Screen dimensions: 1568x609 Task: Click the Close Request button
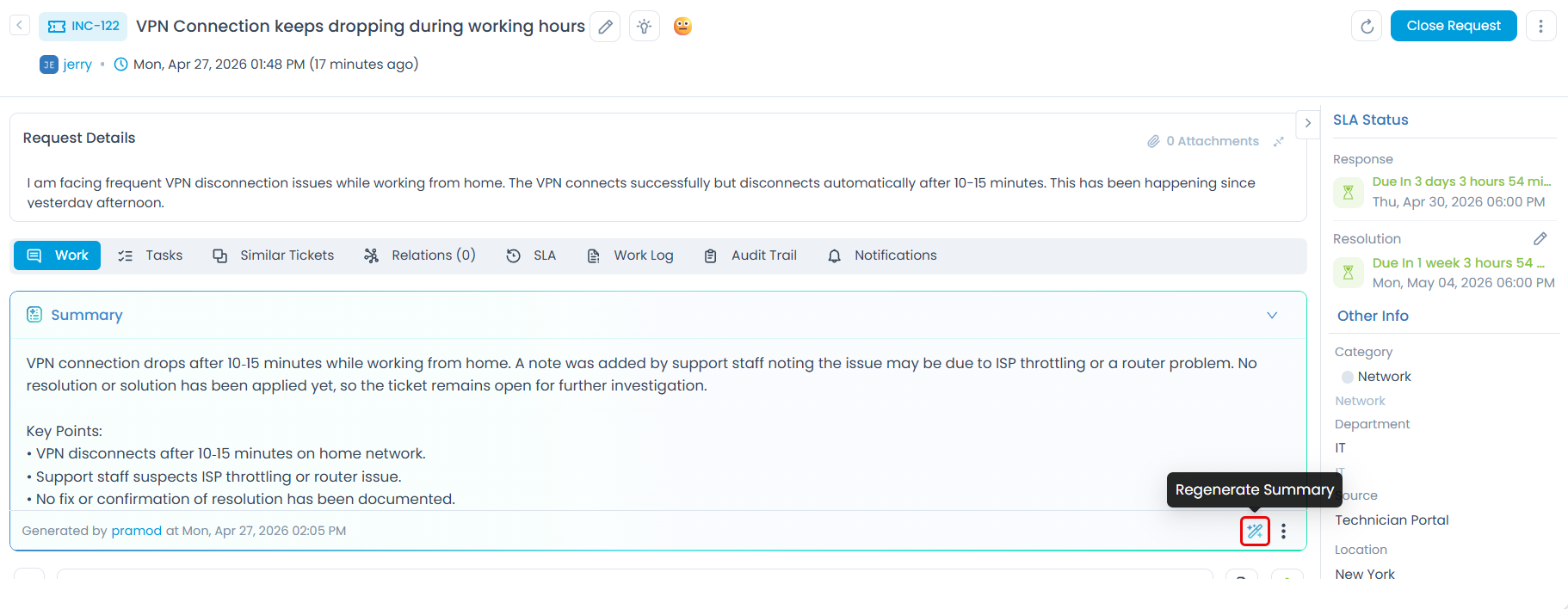[1453, 26]
